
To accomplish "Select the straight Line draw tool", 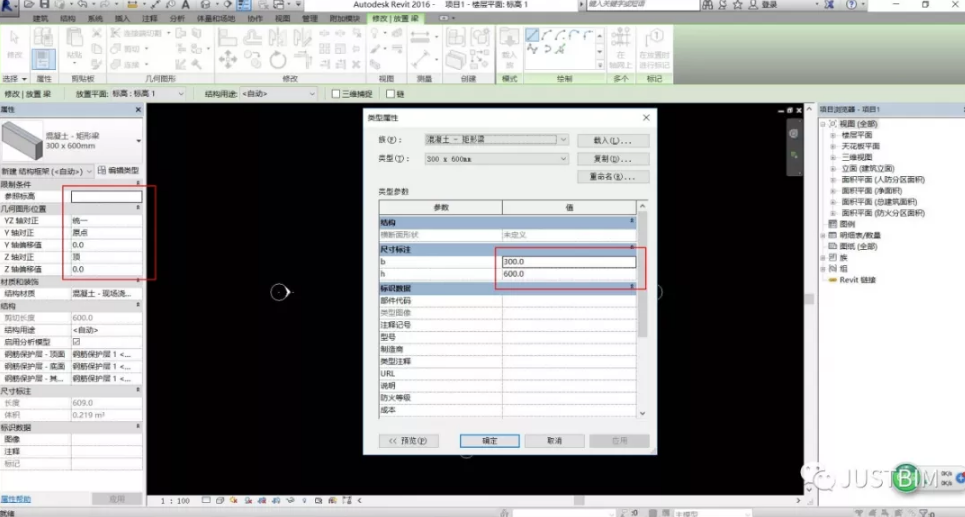I will coord(532,35).
